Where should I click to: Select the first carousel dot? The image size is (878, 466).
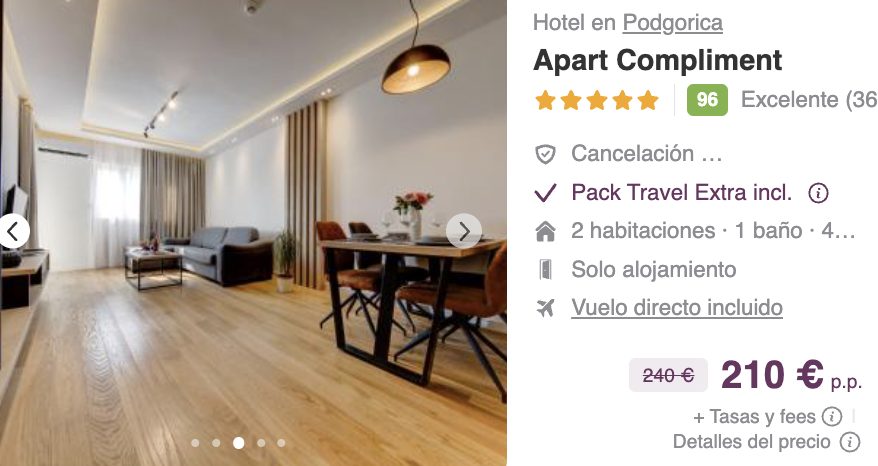[195, 443]
